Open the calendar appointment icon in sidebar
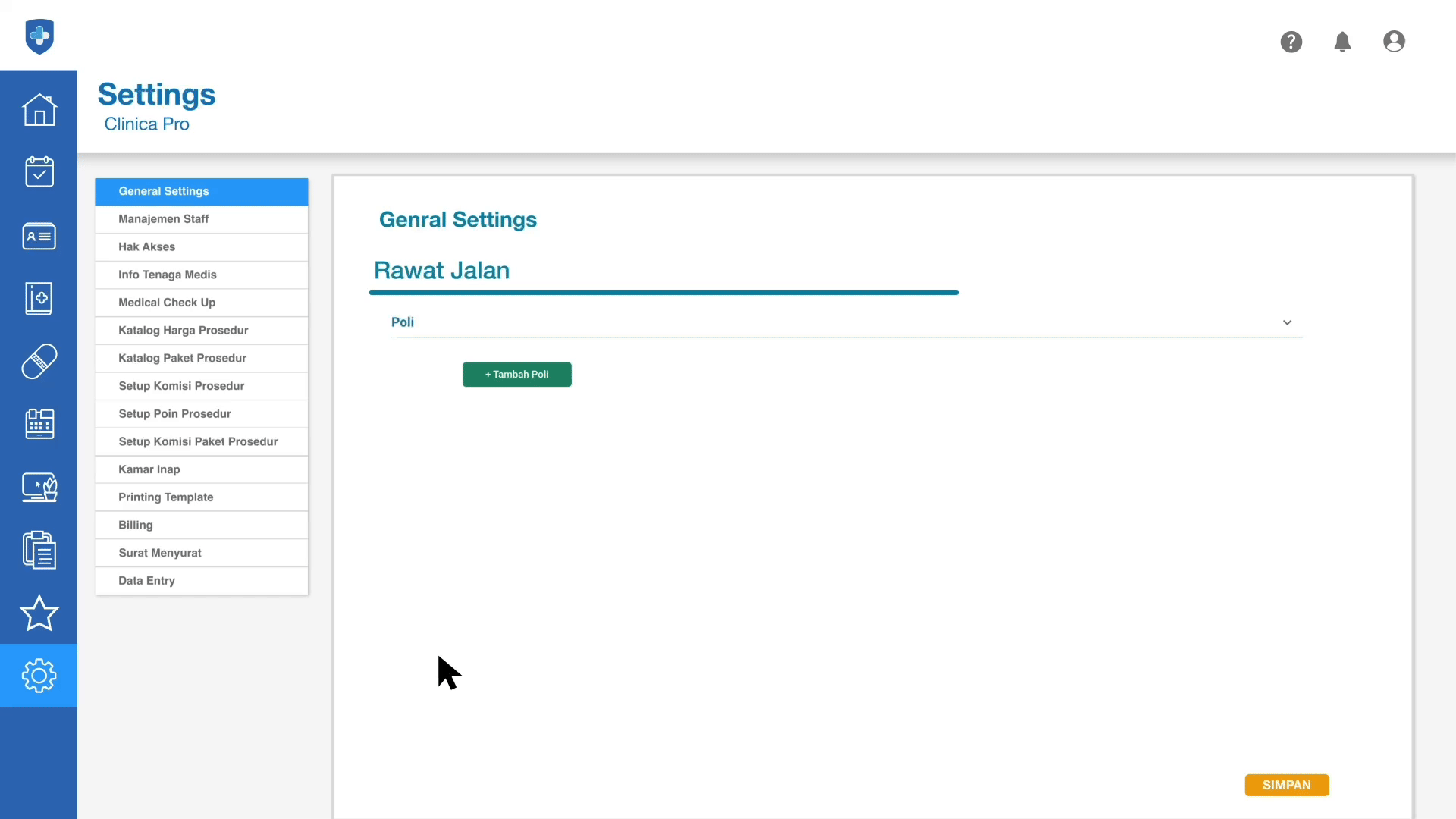Image resolution: width=1456 pixels, height=819 pixels. click(x=39, y=172)
